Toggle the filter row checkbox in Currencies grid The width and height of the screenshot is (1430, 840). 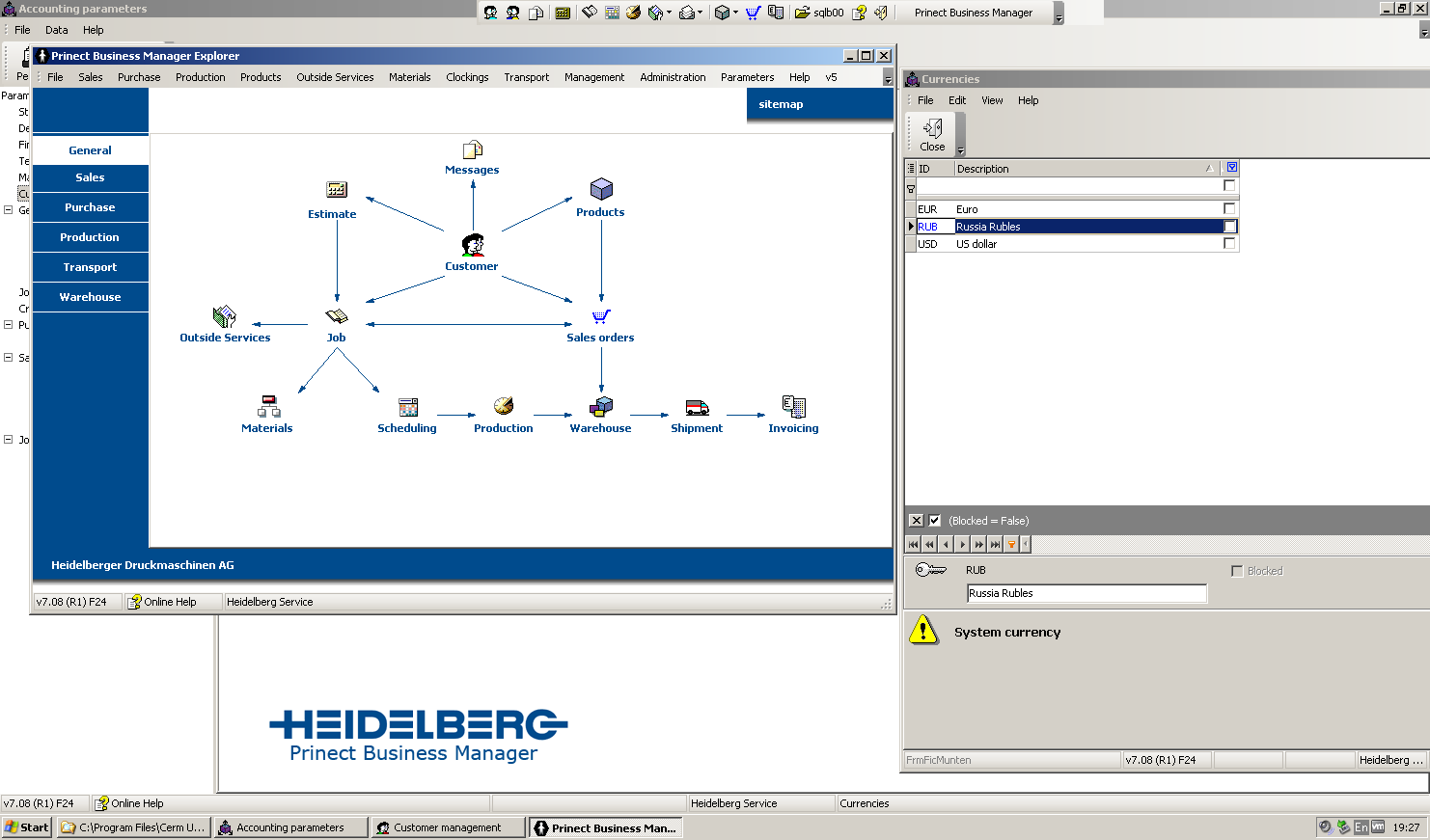(x=1229, y=185)
